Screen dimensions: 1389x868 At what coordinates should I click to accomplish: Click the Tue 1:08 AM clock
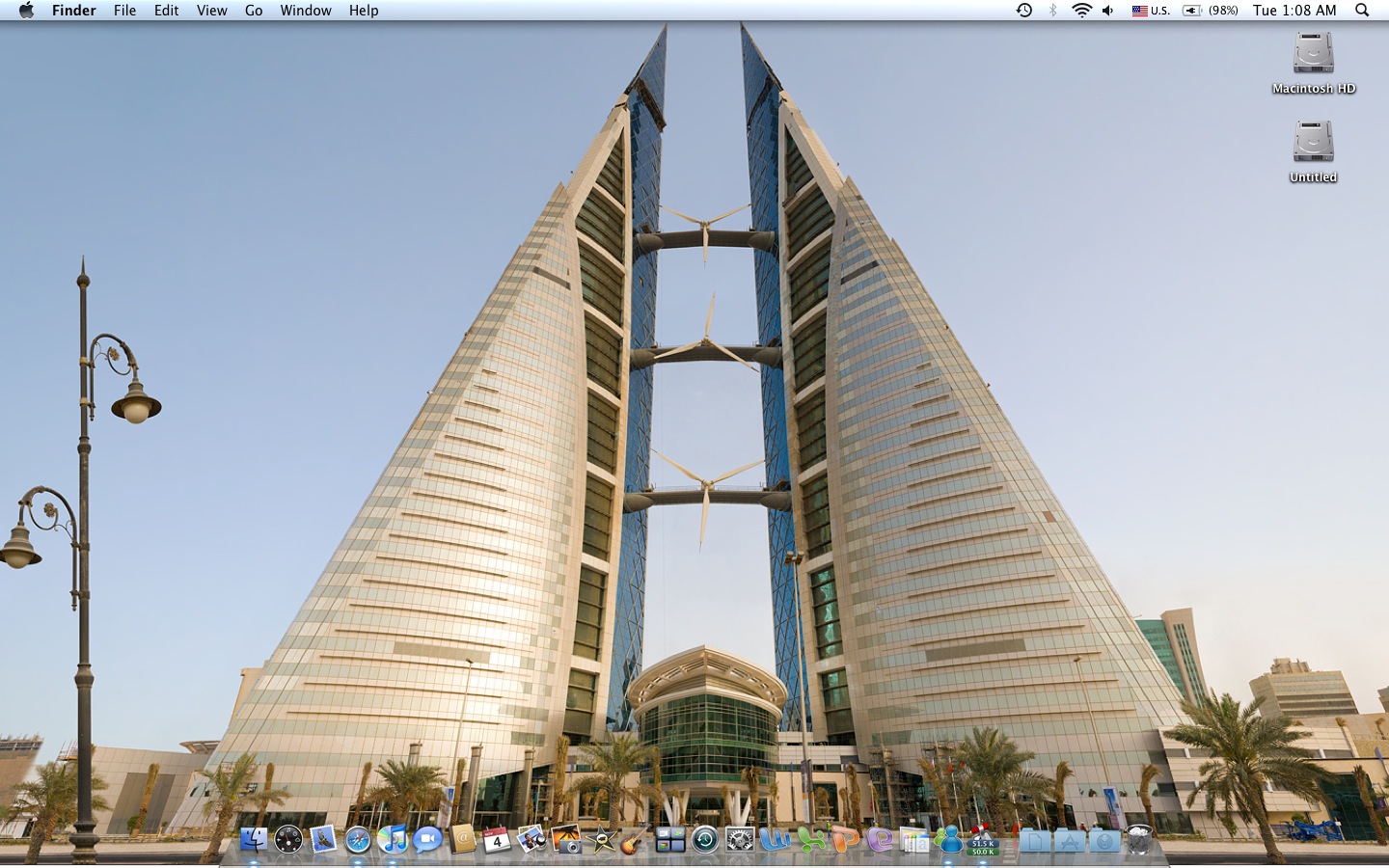click(1294, 11)
